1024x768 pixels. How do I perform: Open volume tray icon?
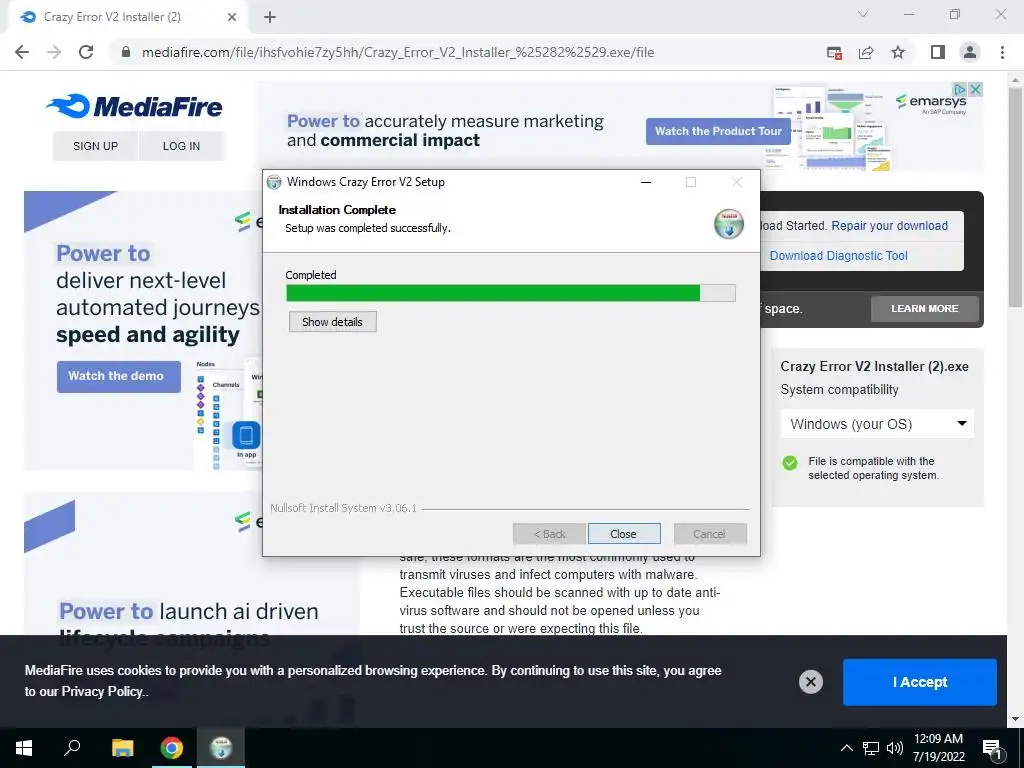coord(895,748)
